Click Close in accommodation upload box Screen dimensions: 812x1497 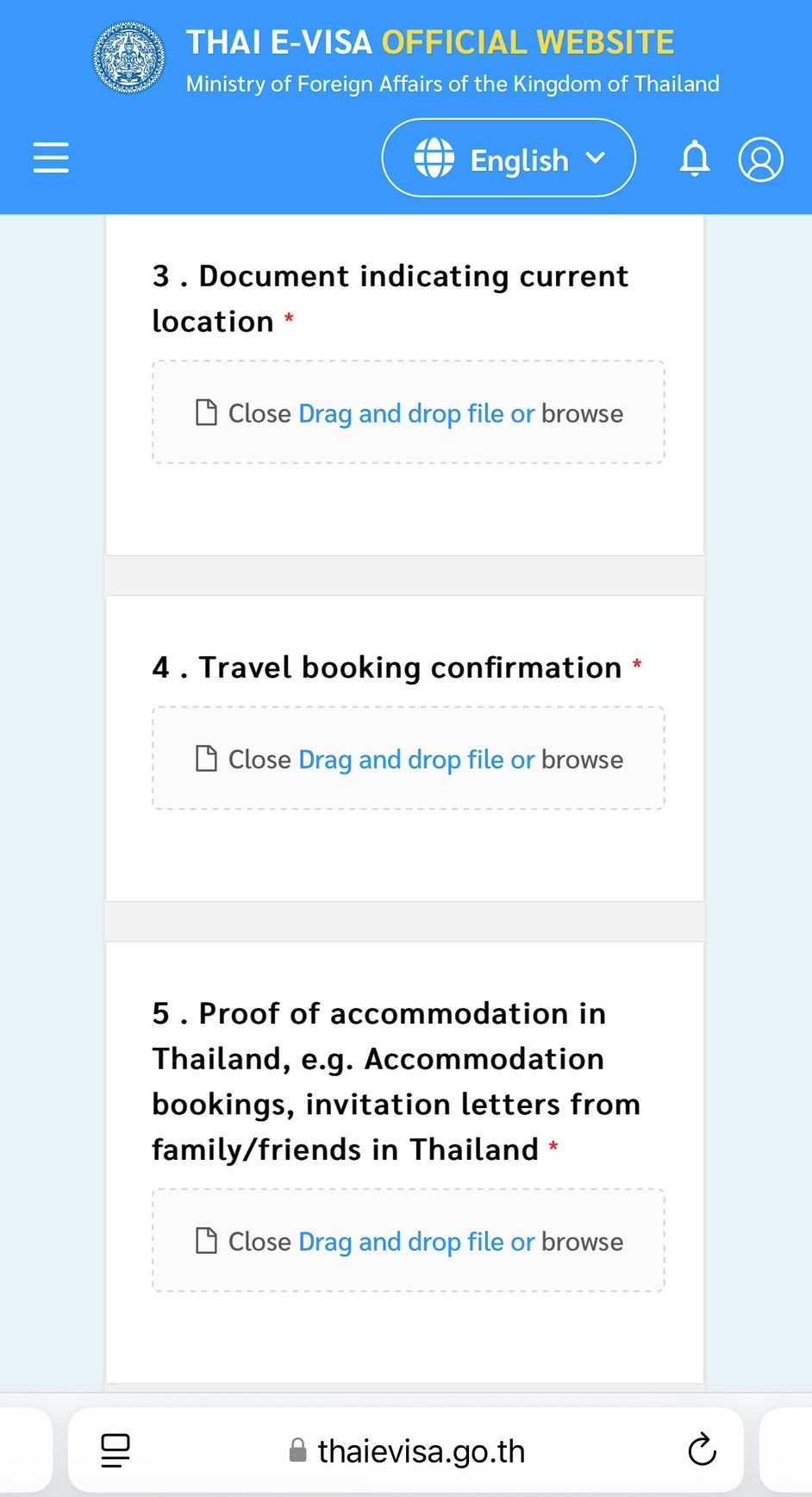tap(259, 1242)
